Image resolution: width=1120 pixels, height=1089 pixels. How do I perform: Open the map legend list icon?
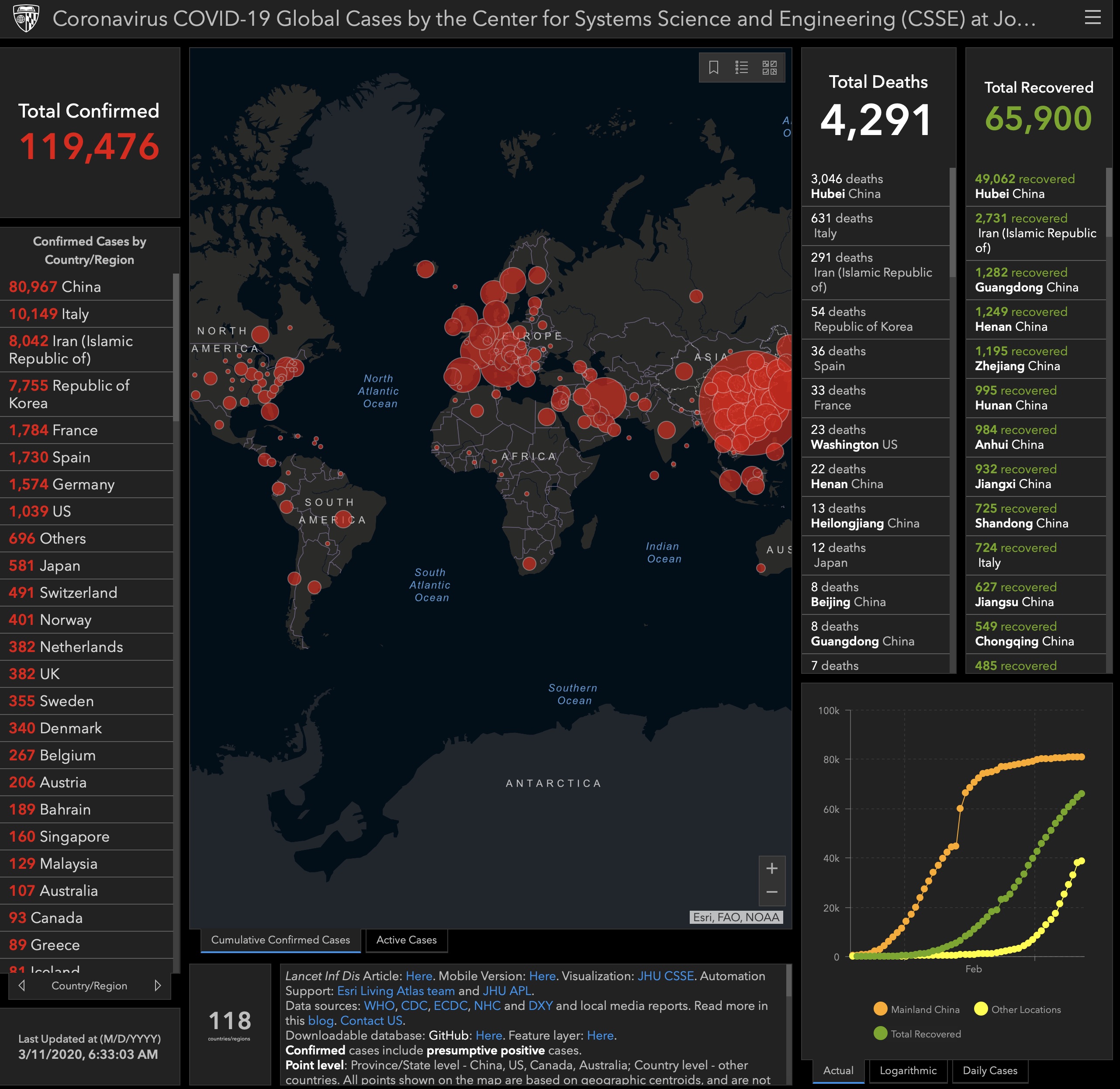742,67
